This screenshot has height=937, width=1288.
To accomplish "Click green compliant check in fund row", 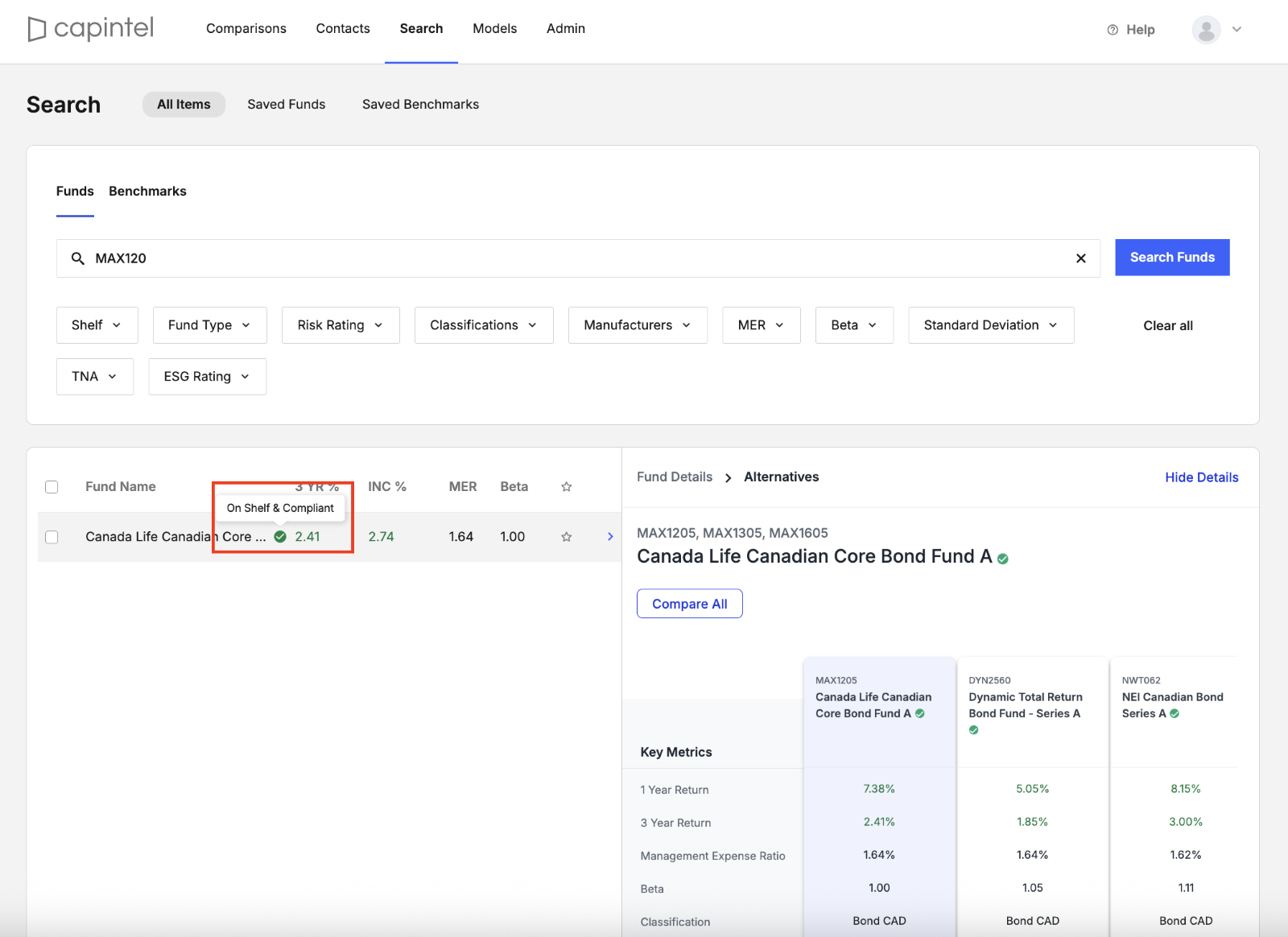I will pos(280,537).
